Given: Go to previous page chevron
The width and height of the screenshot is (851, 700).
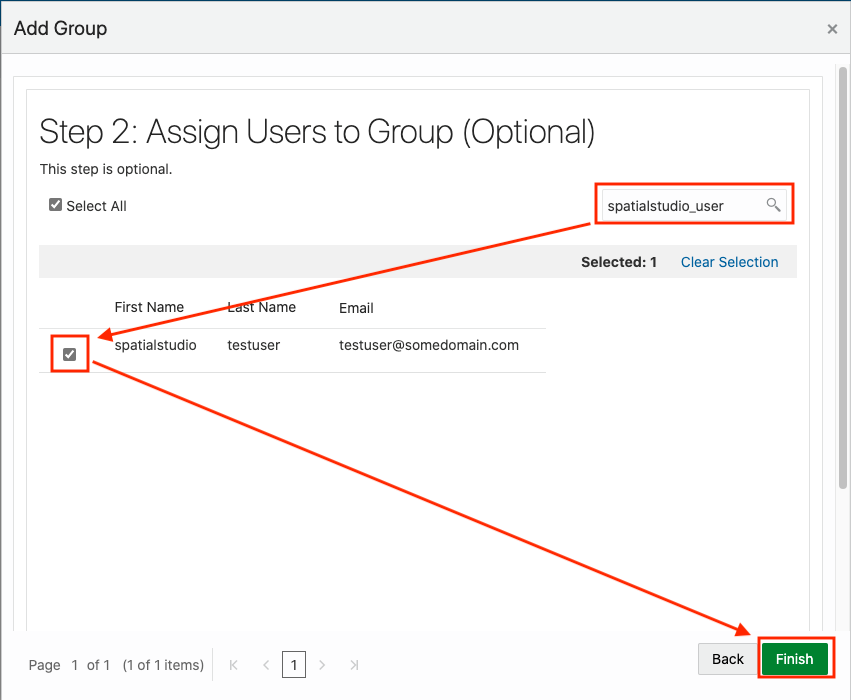Looking at the screenshot, I should 266,665.
